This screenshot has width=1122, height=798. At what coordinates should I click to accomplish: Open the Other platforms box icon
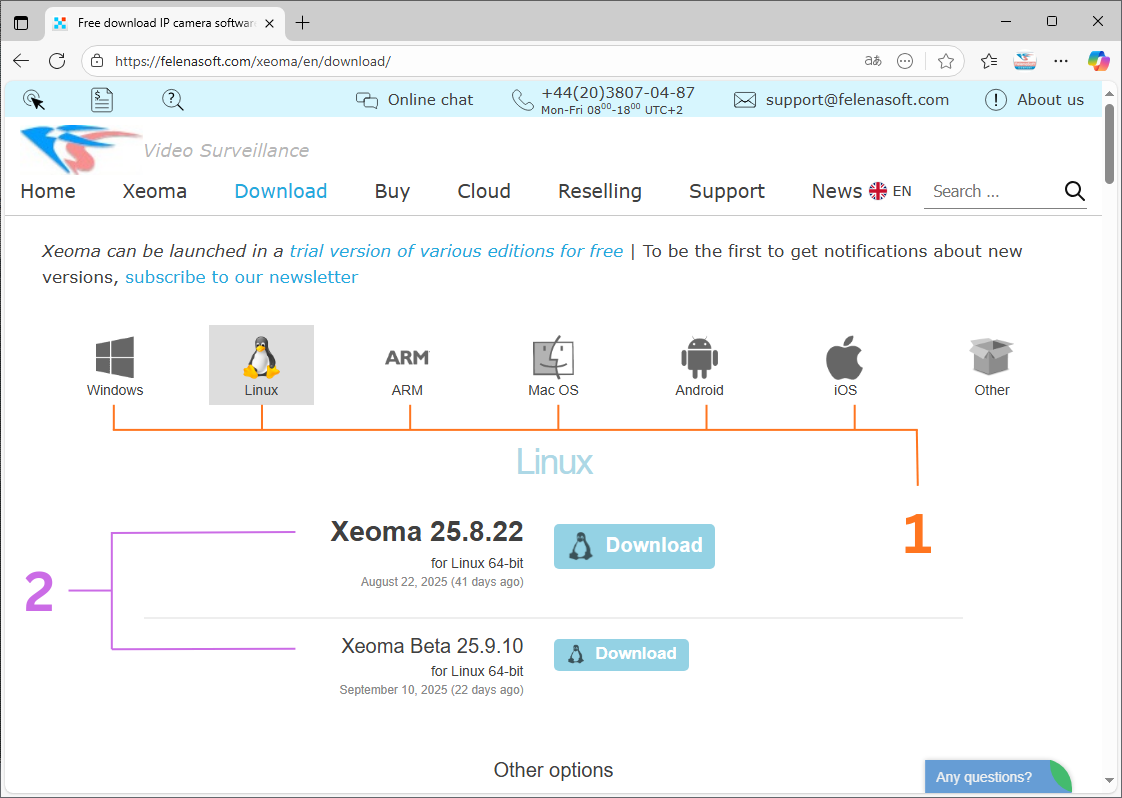tap(991, 358)
